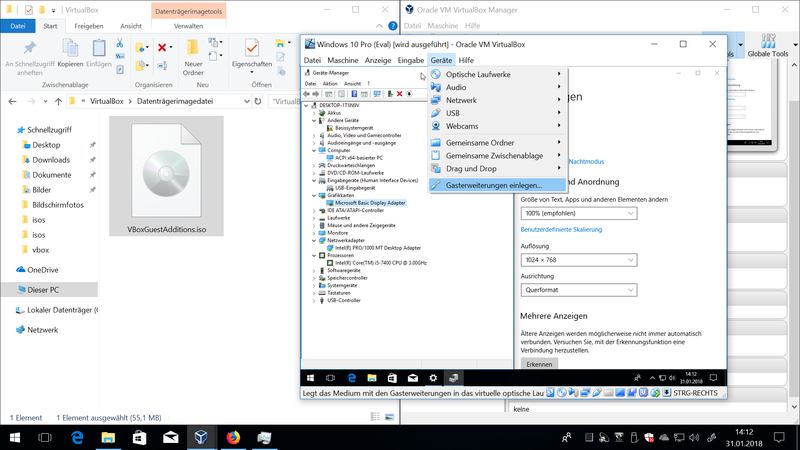This screenshot has width=800, height=450.
Task: Click the rename icon in Organisieren group
Action: pos(162,66)
